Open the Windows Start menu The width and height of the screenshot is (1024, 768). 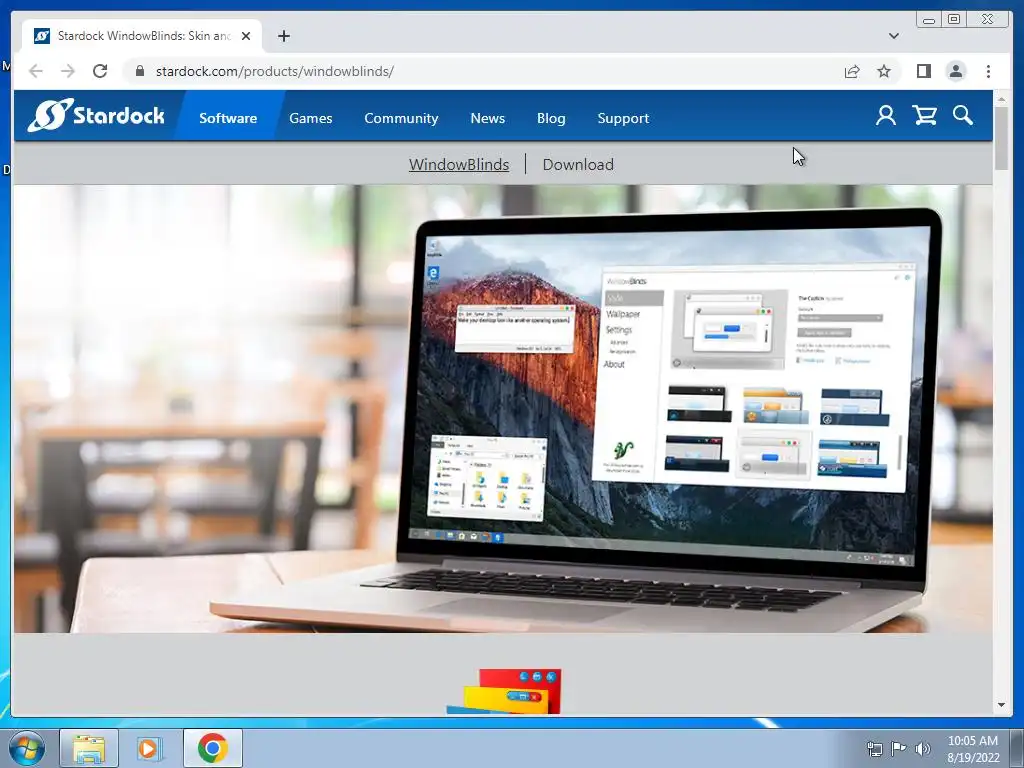pos(27,748)
